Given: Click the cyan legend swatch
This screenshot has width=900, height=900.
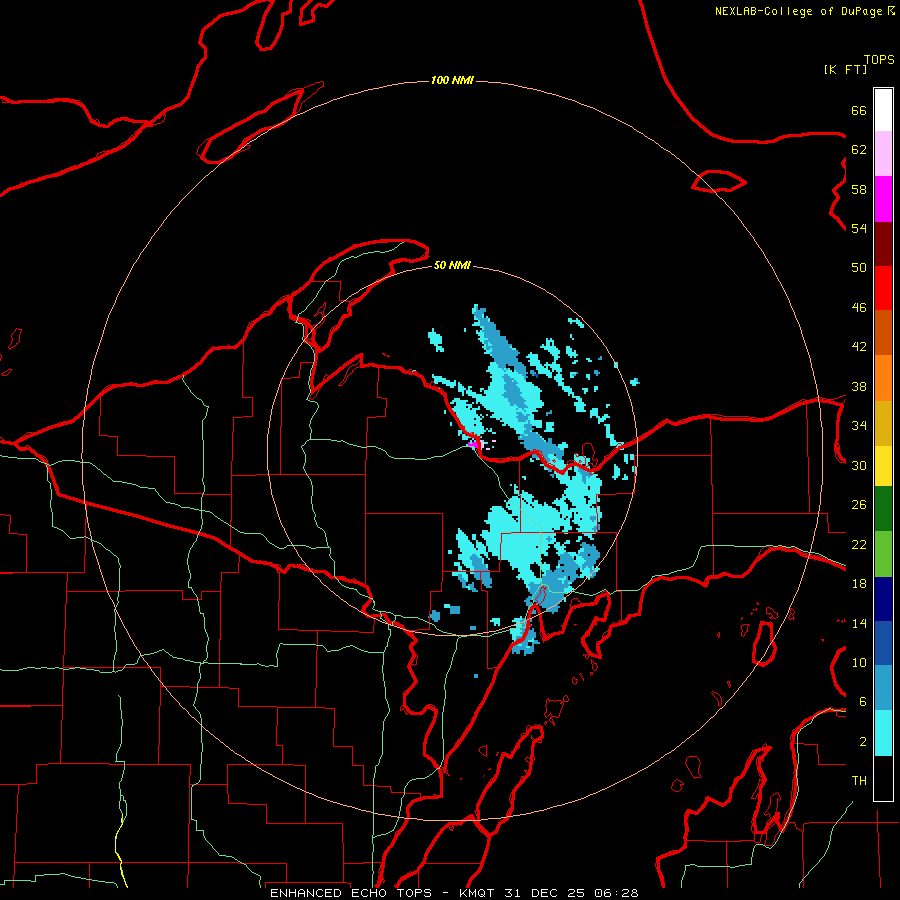Looking at the screenshot, I should click(883, 733).
